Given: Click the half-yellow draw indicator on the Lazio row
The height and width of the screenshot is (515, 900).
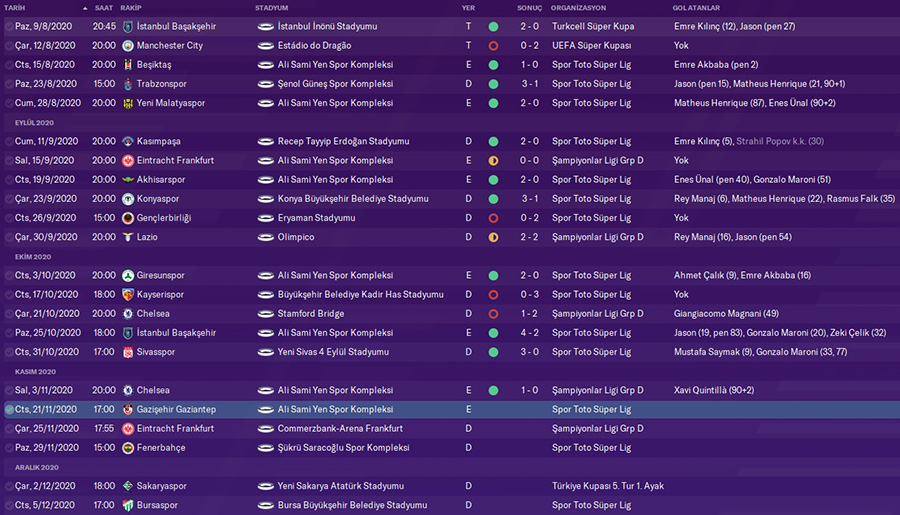Looking at the screenshot, I should [x=493, y=237].
